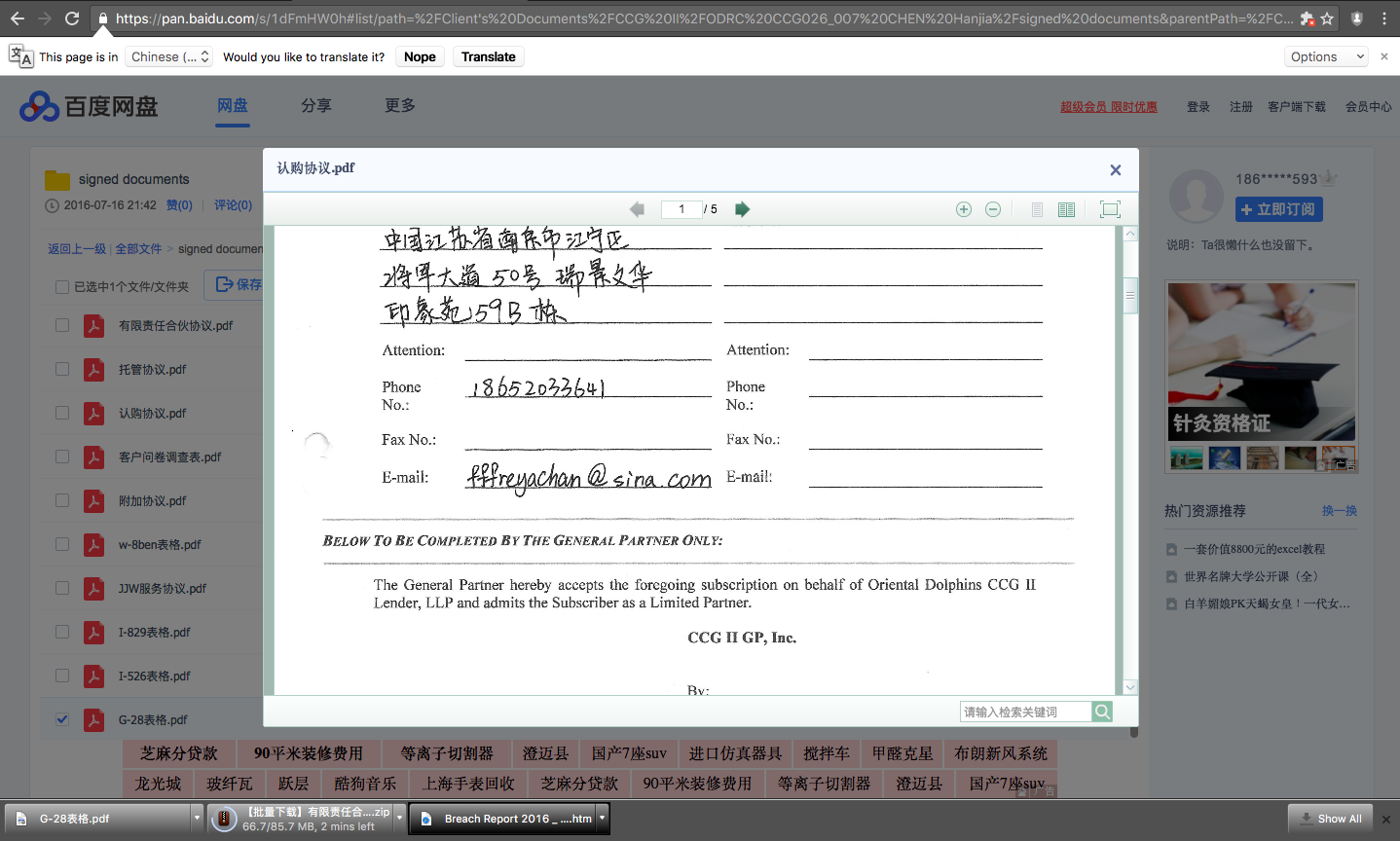Click the 针灸资格证 ad thumbnail

(1262, 362)
